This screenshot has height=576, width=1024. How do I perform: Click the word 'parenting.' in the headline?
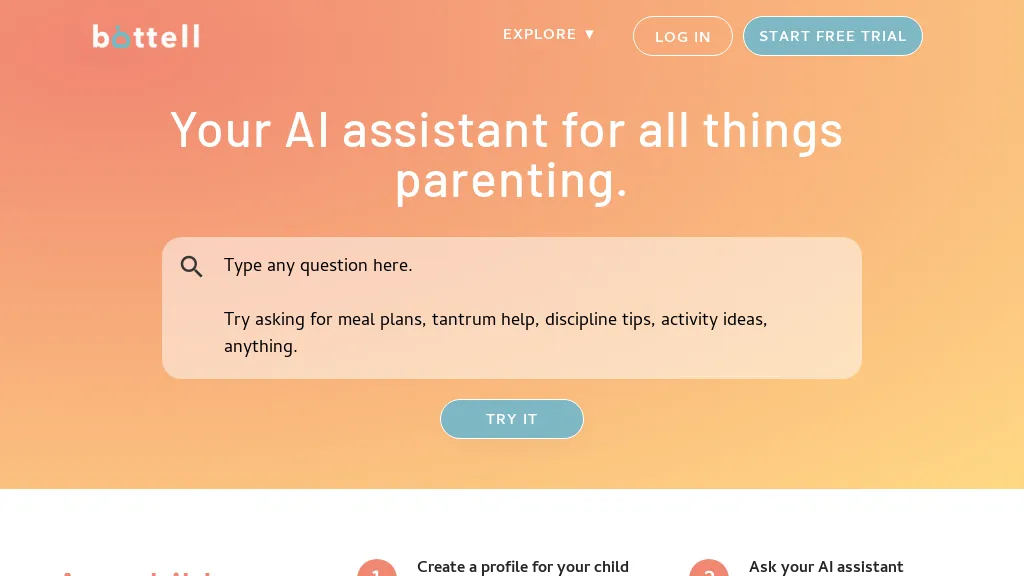511,181
